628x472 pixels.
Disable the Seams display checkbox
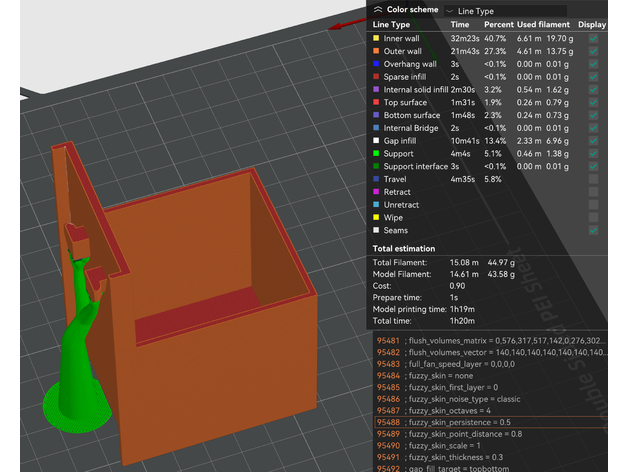[593, 230]
